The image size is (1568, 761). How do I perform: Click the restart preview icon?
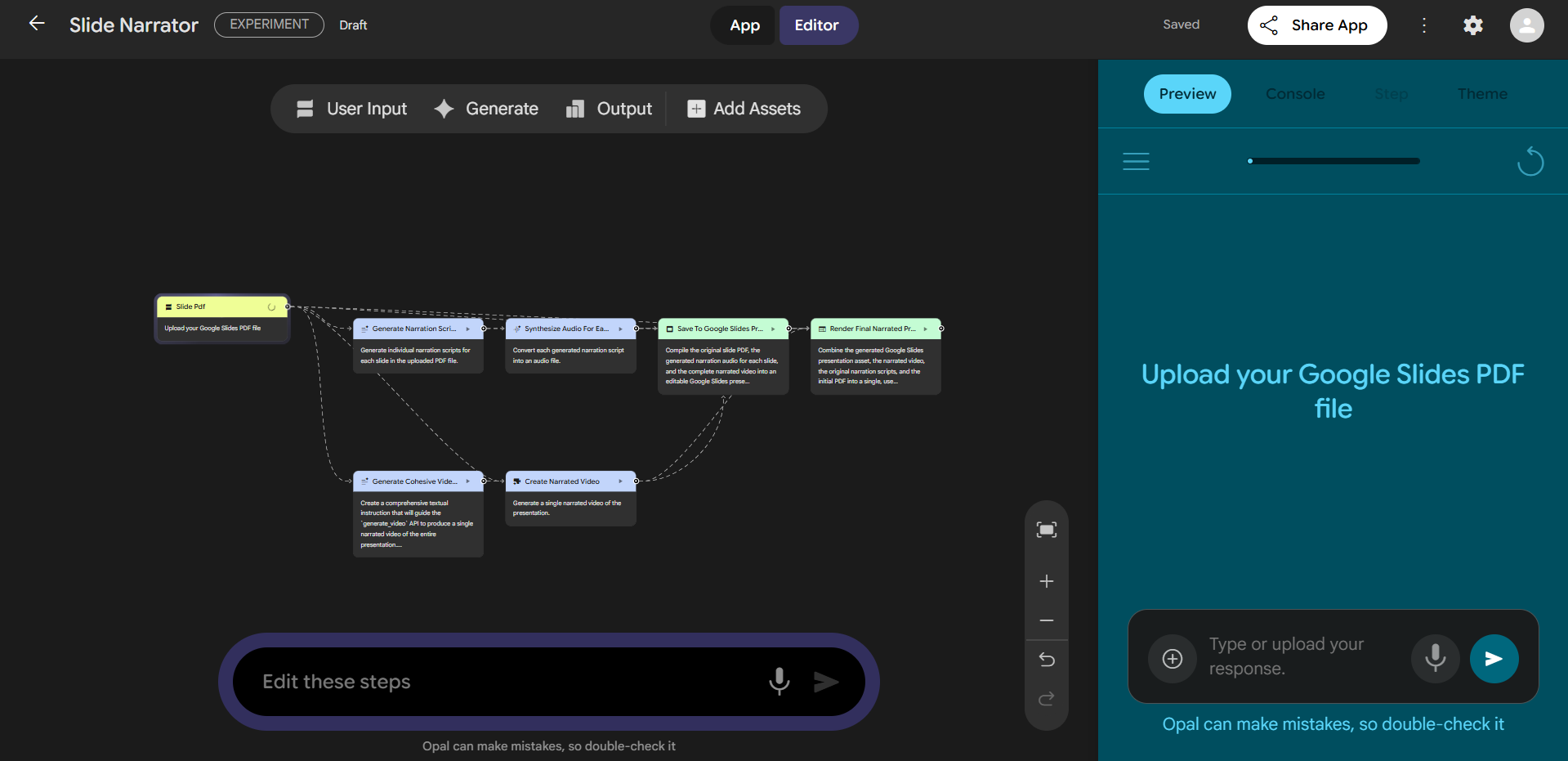pos(1530,162)
